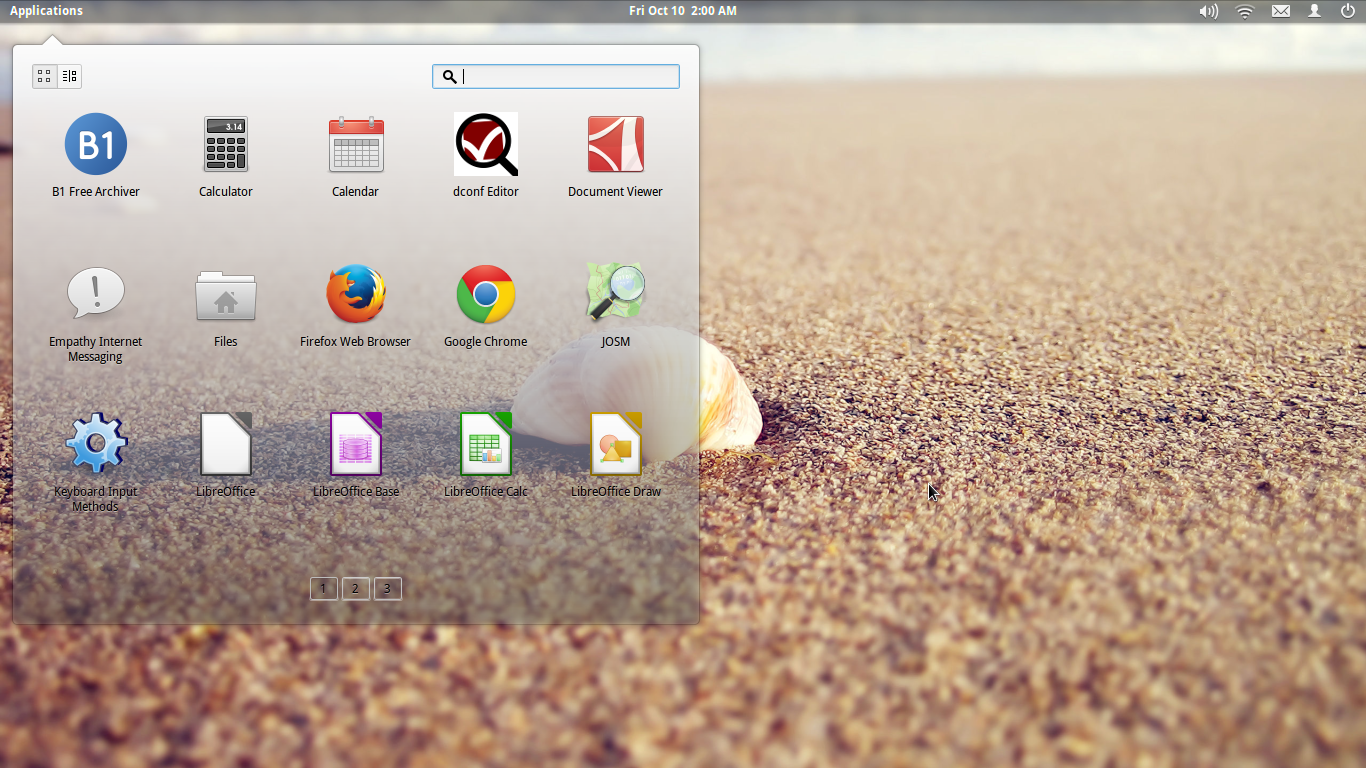Open the Wi-Fi network indicator

click(x=1245, y=11)
